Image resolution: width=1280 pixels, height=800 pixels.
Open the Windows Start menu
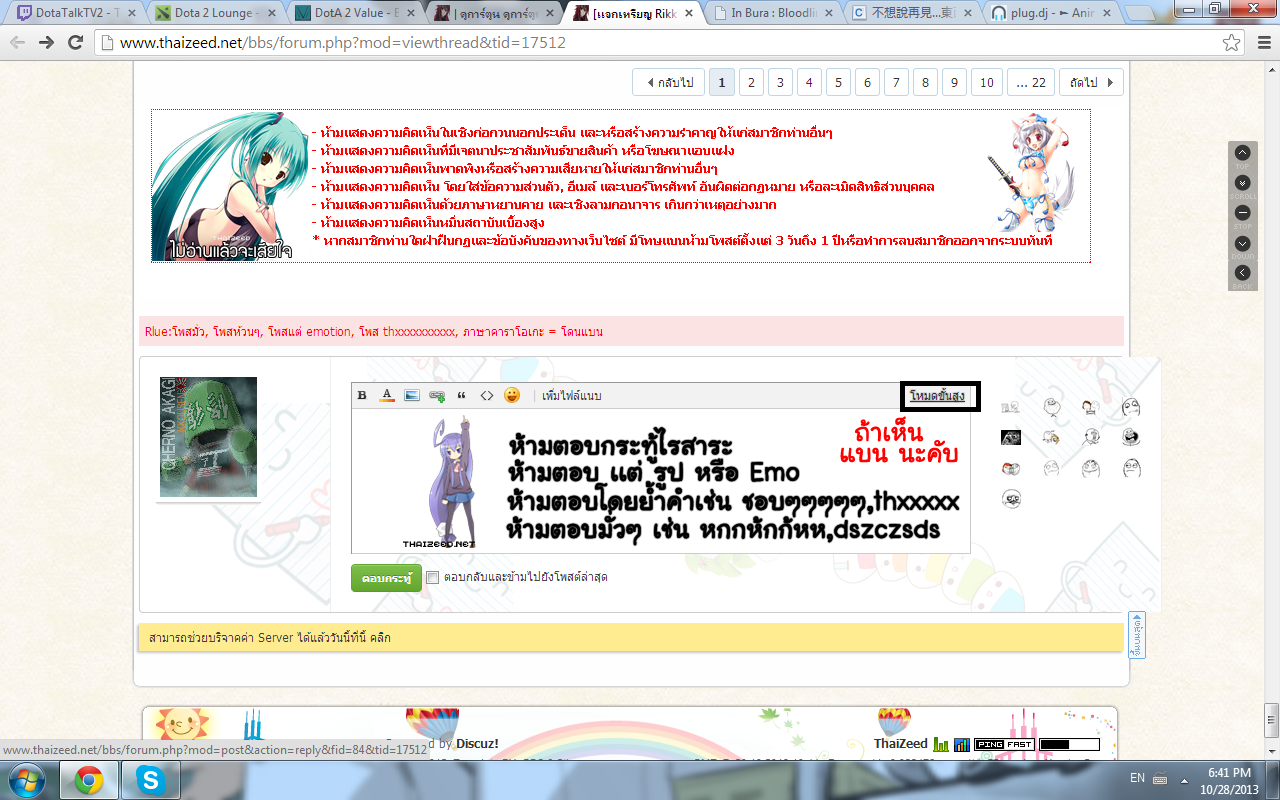coord(25,779)
